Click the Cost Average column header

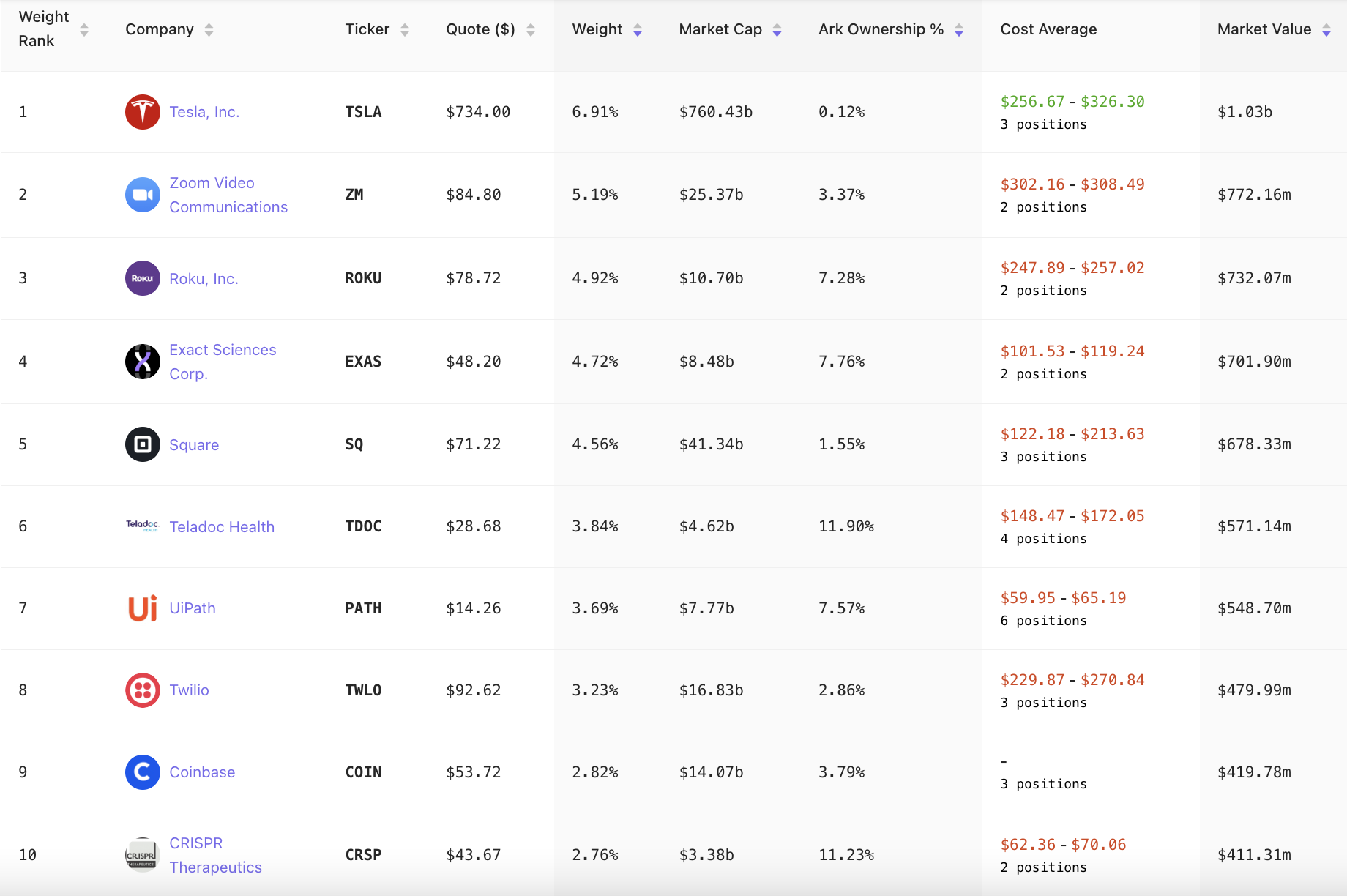click(x=1048, y=29)
